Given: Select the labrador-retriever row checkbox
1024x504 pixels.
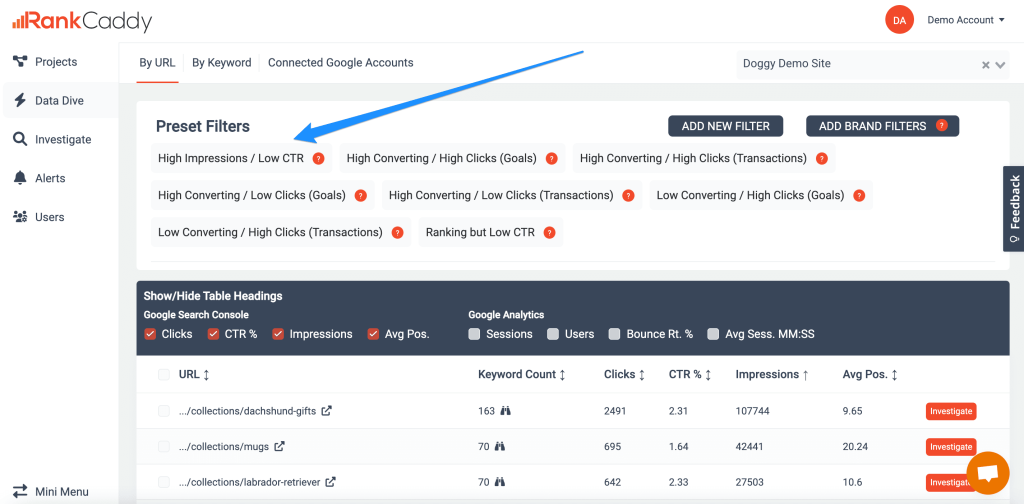Looking at the screenshot, I should click(x=163, y=482).
